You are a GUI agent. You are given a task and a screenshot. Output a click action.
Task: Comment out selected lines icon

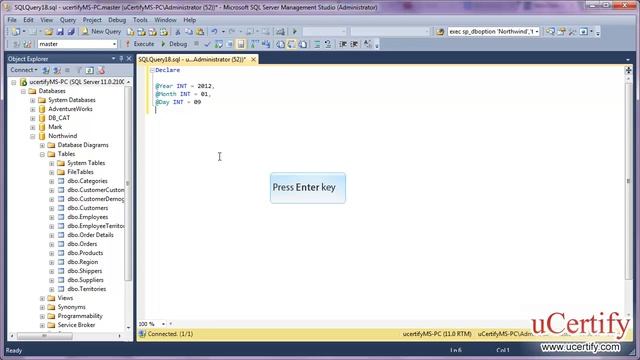(316, 44)
